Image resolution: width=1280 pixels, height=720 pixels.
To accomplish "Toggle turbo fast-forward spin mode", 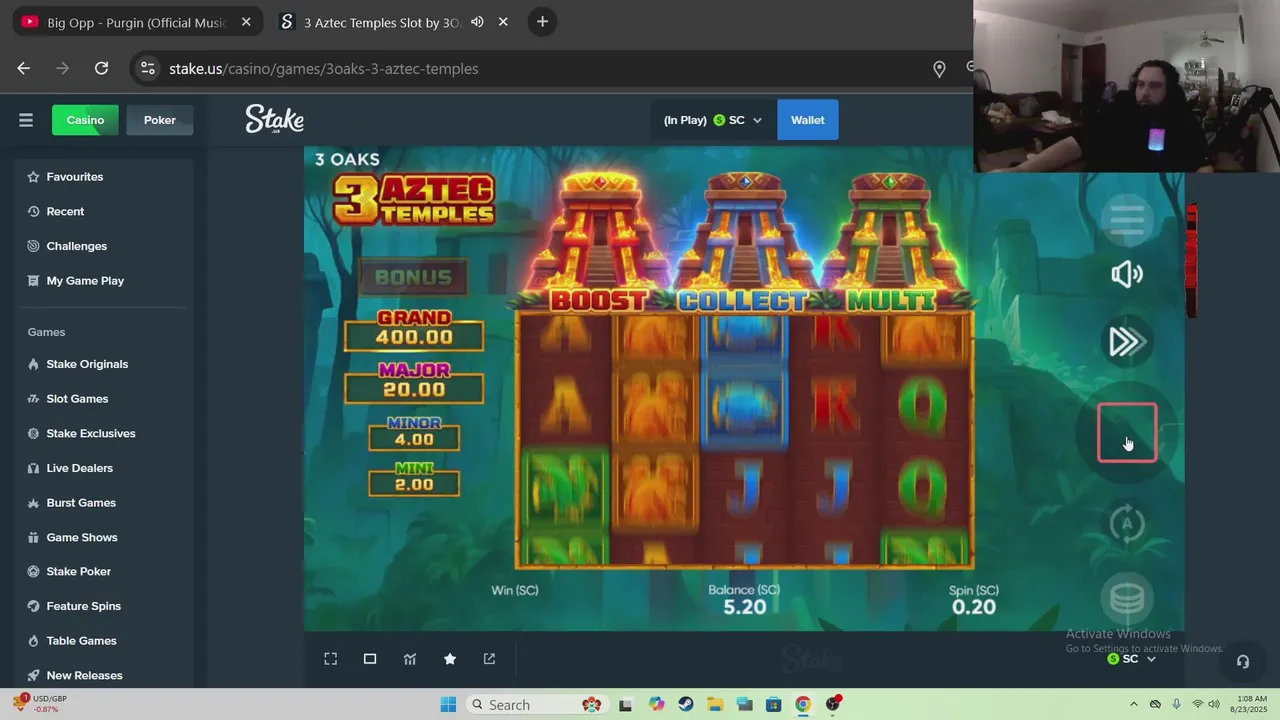I will [x=1127, y=342].
